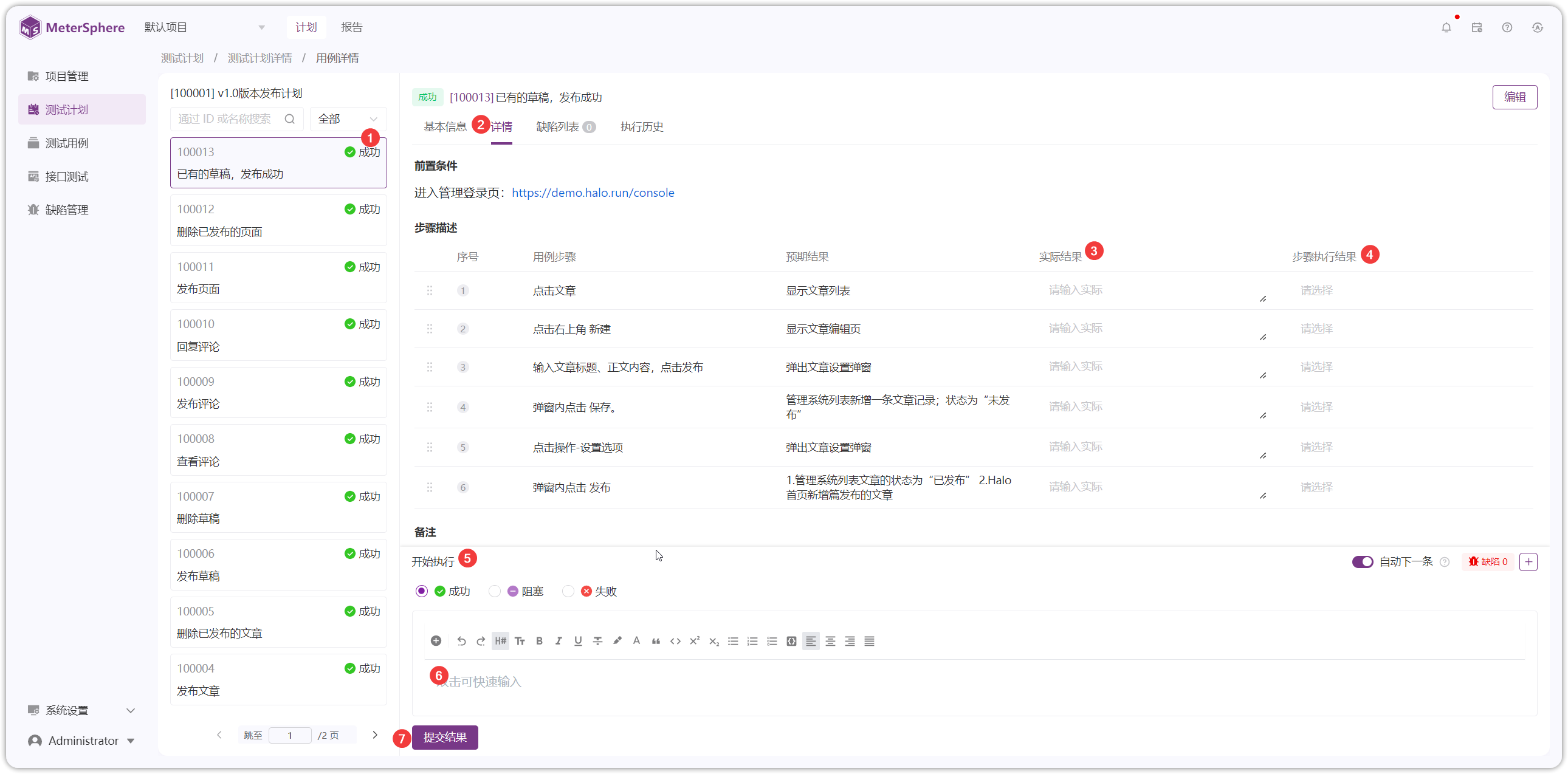
Task: Apply italic formatting in the notes editor
Action: click(x=559, y=641)
